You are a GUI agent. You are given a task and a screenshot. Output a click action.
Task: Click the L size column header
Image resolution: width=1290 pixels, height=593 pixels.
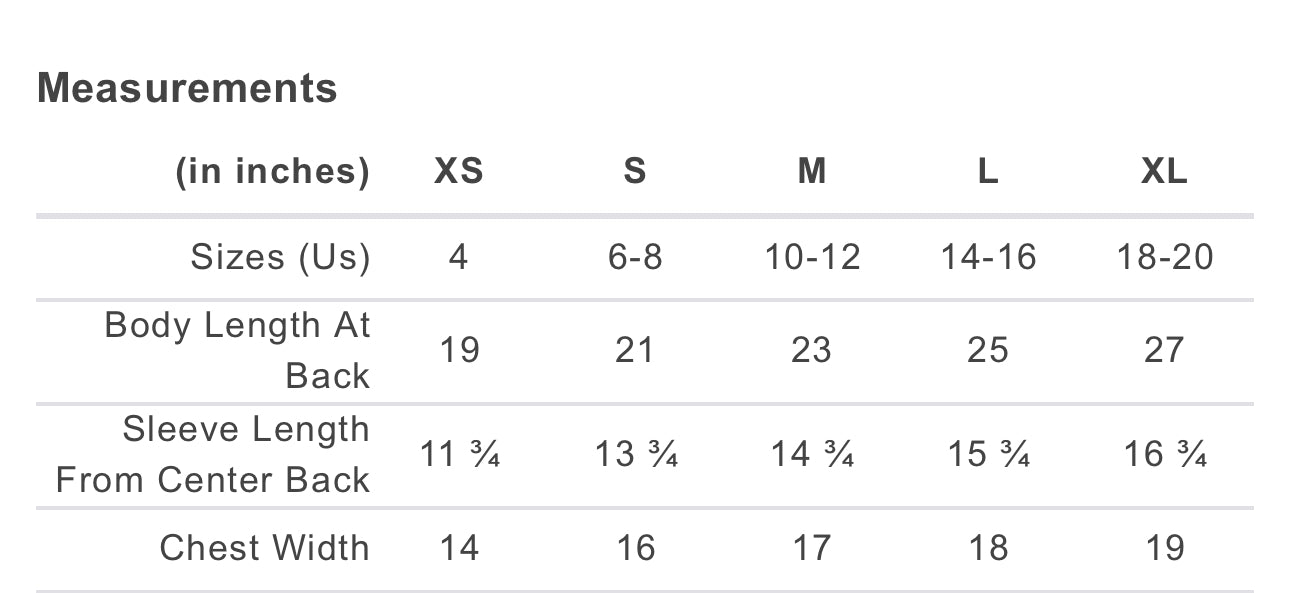[x=988, y=172]
